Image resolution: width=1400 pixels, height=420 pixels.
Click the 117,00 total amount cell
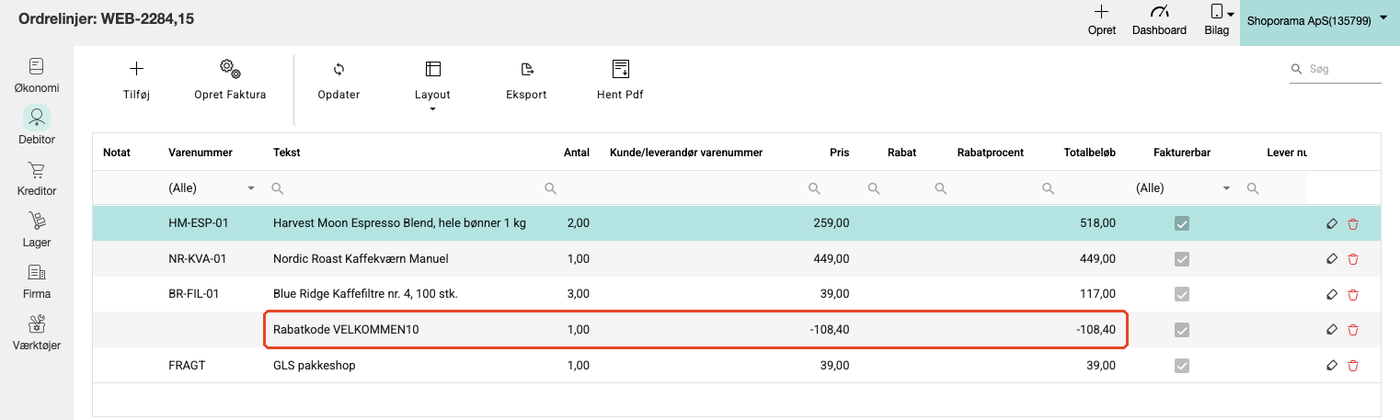click(1096, 294)
